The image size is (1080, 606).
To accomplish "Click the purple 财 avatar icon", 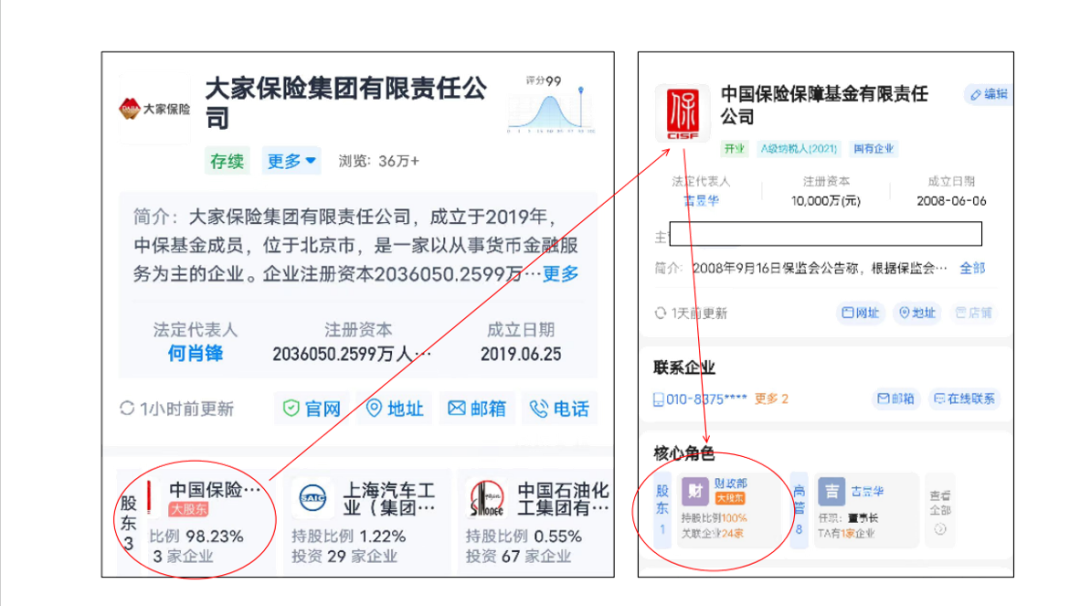I will pos(694,492).
